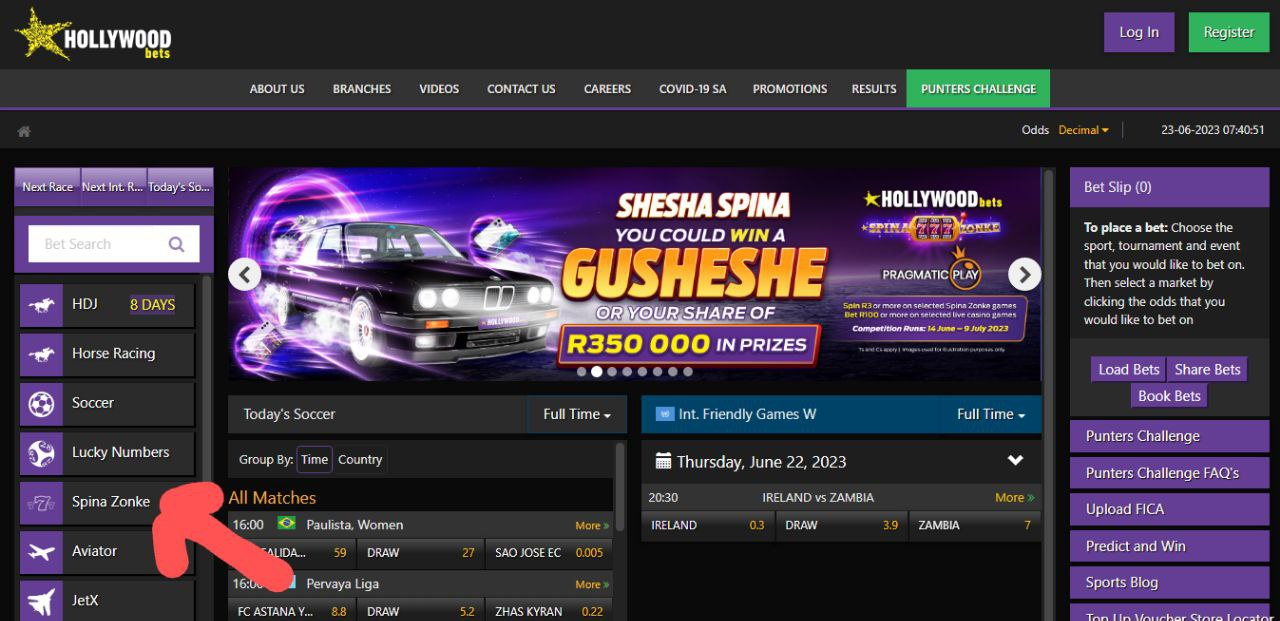Click the calendar icon beside Thursday date
1280x621 pixels.
[x=663, y=461]
